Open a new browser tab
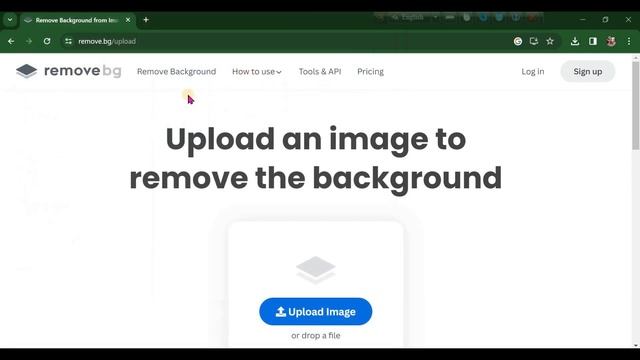Image resolution: width=640 pixels, height=360 pixels. [146, 20]
